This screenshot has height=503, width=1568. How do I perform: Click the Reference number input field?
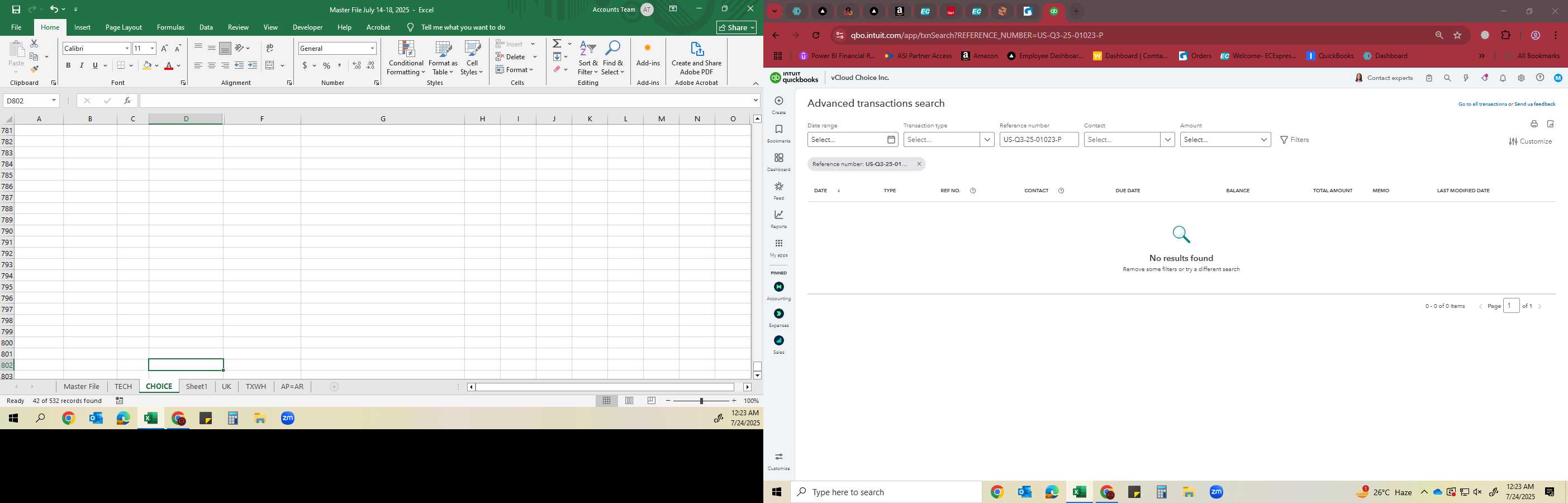click(1039, 140)
